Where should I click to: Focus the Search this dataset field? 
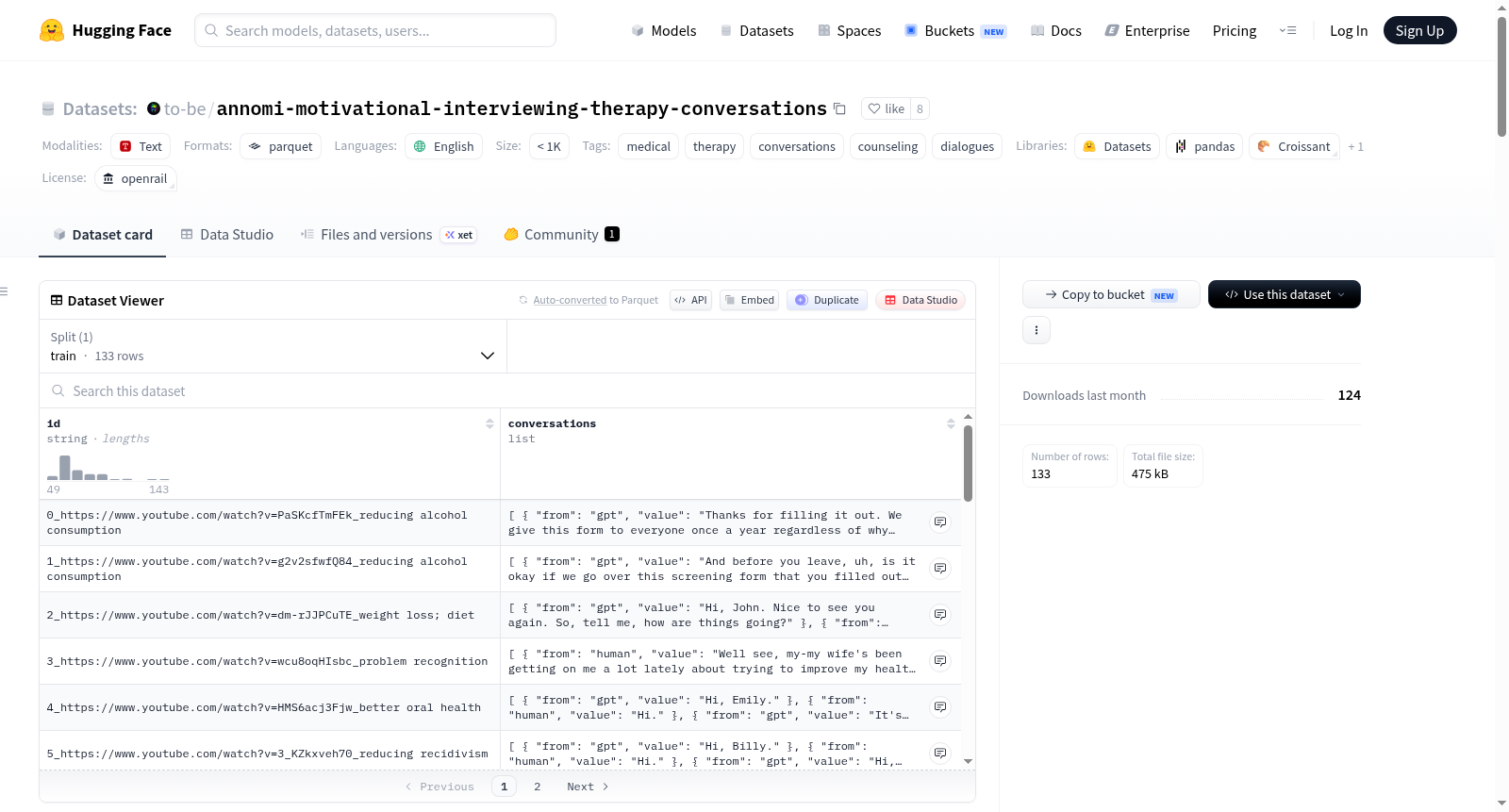[x=507, y=390]
